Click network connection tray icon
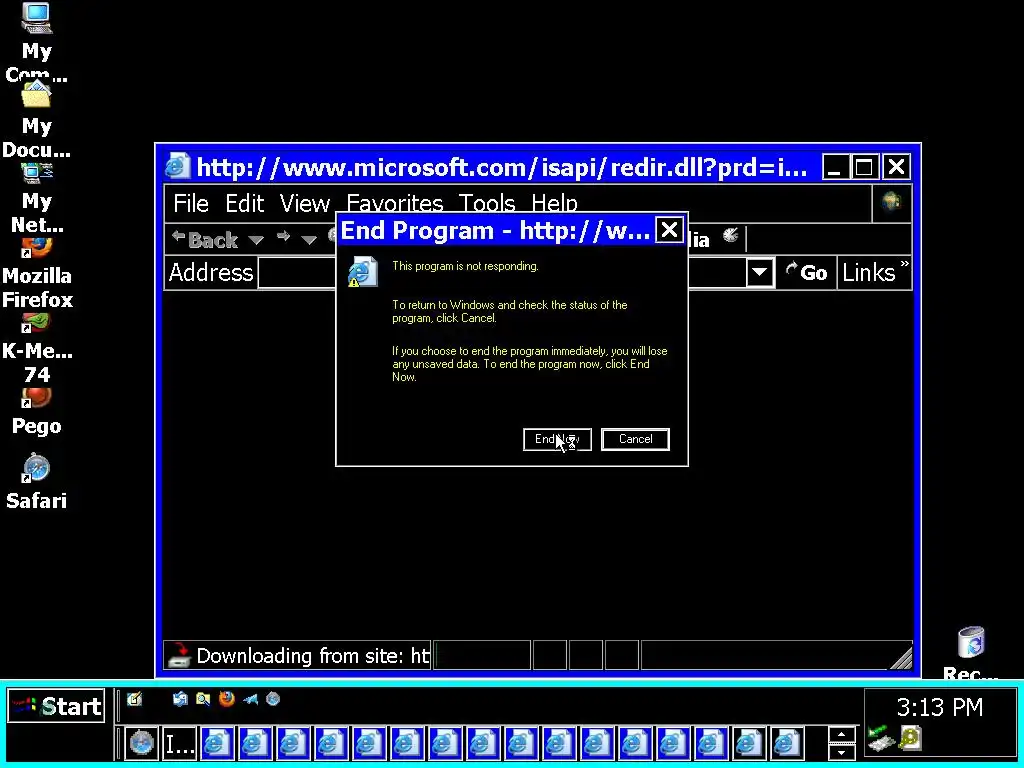 (x=880, y=739)
